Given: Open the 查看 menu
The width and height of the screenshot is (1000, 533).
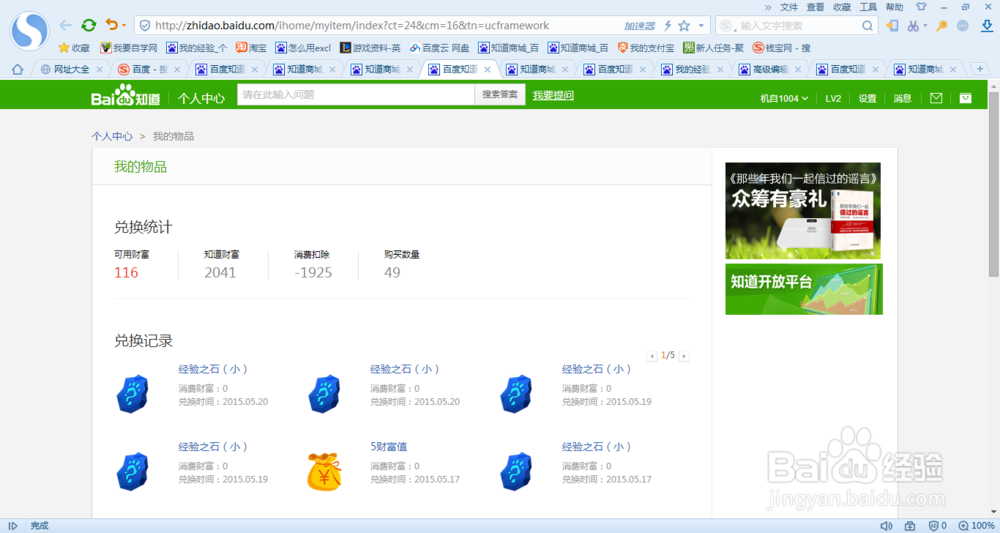Looking at the screenshot, I should 815,7.
